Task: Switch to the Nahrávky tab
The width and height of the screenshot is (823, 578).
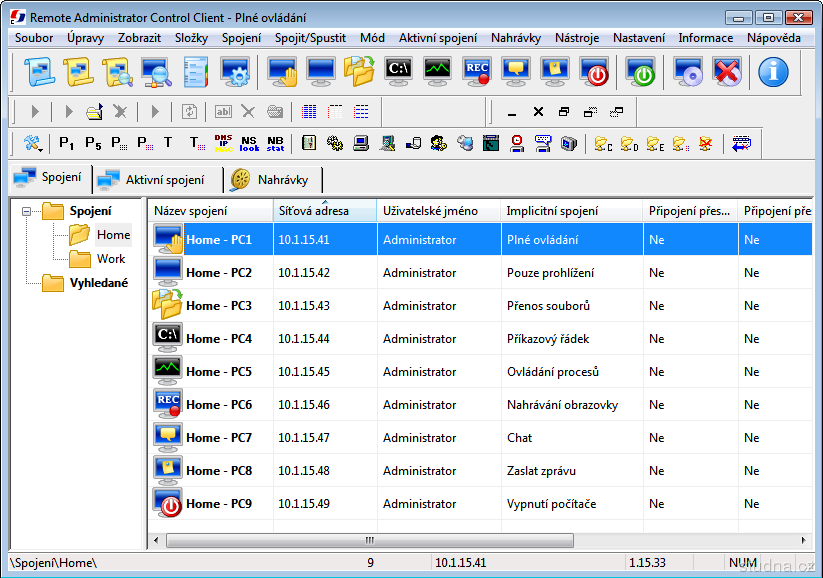Action: click(273, 179)
